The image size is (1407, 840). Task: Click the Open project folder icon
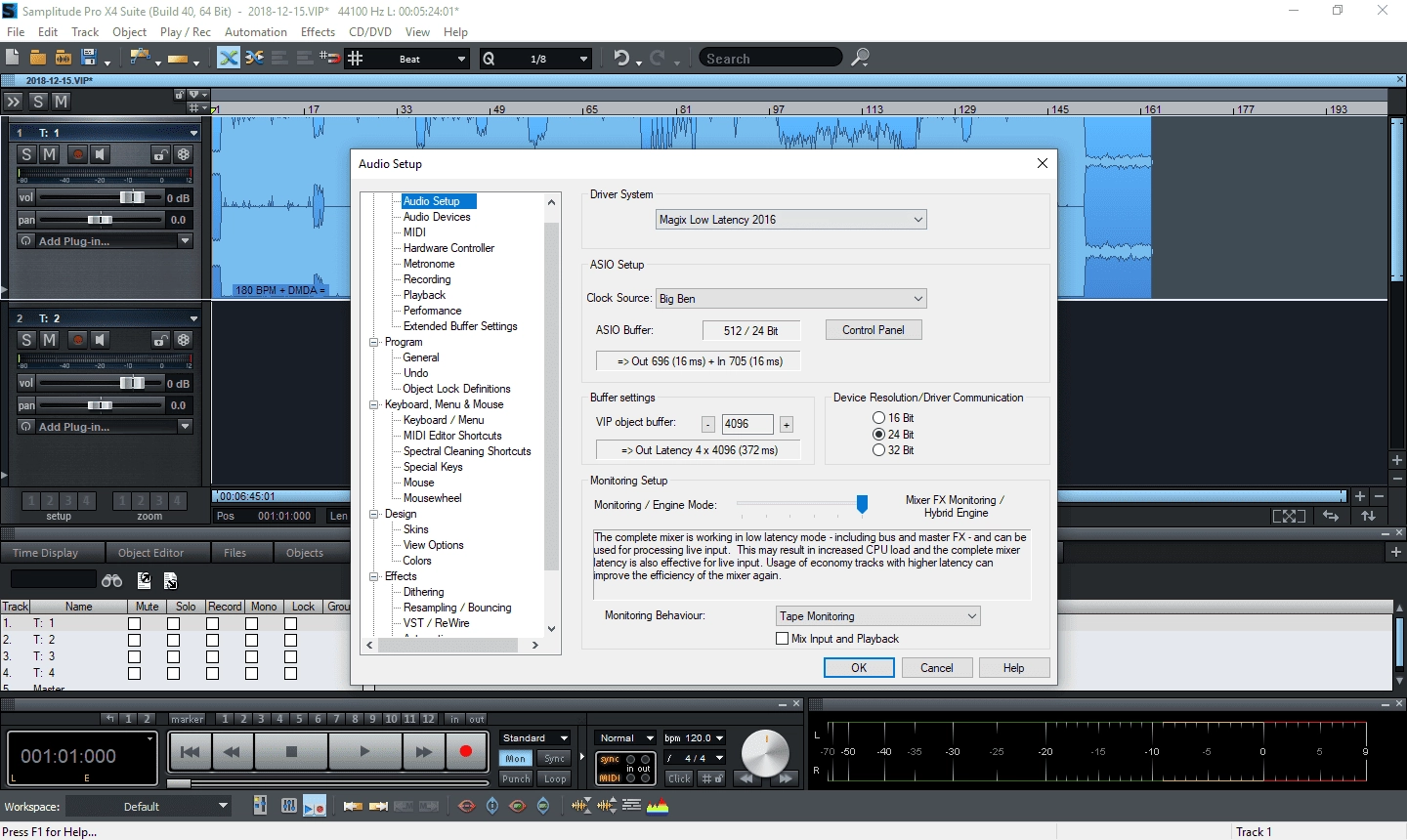point(38,58)
